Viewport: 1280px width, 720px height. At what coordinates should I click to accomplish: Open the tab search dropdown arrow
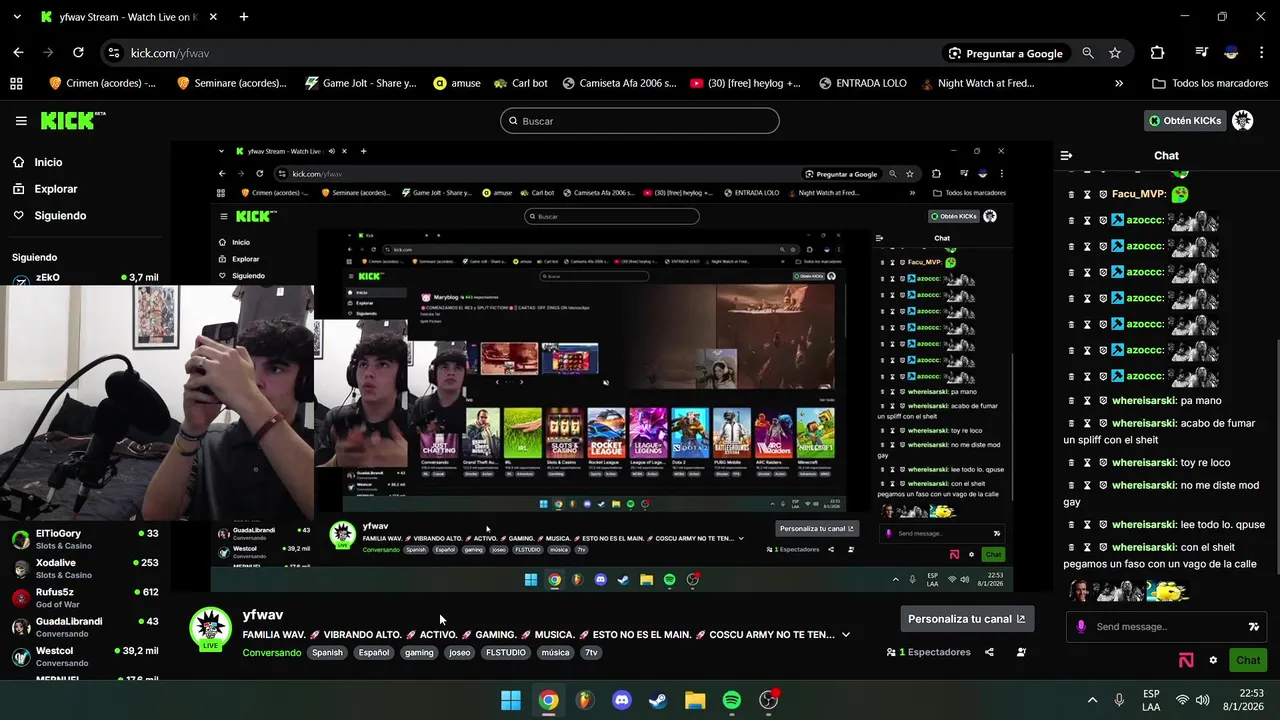click(16, 17)
